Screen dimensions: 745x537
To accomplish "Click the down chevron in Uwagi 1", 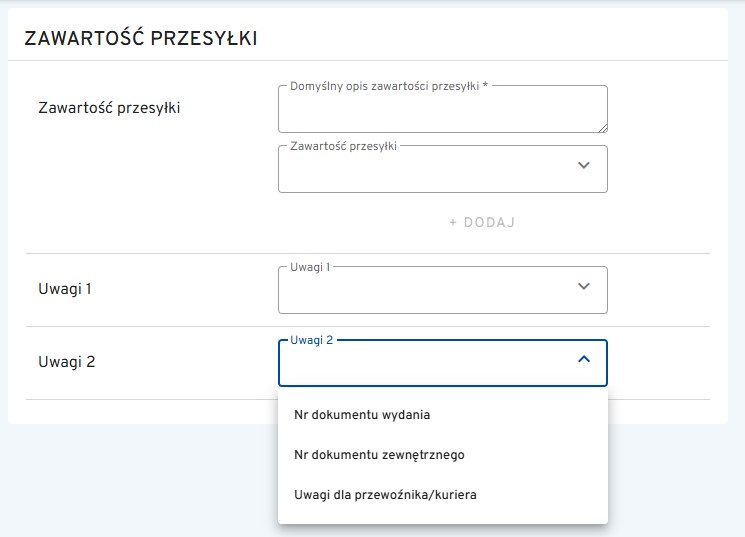I will [x=585, y=286].
